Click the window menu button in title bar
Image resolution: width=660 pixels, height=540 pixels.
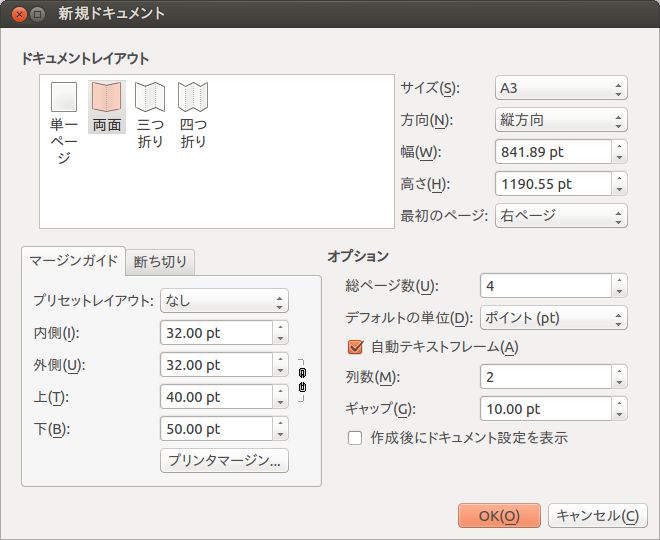37,14
